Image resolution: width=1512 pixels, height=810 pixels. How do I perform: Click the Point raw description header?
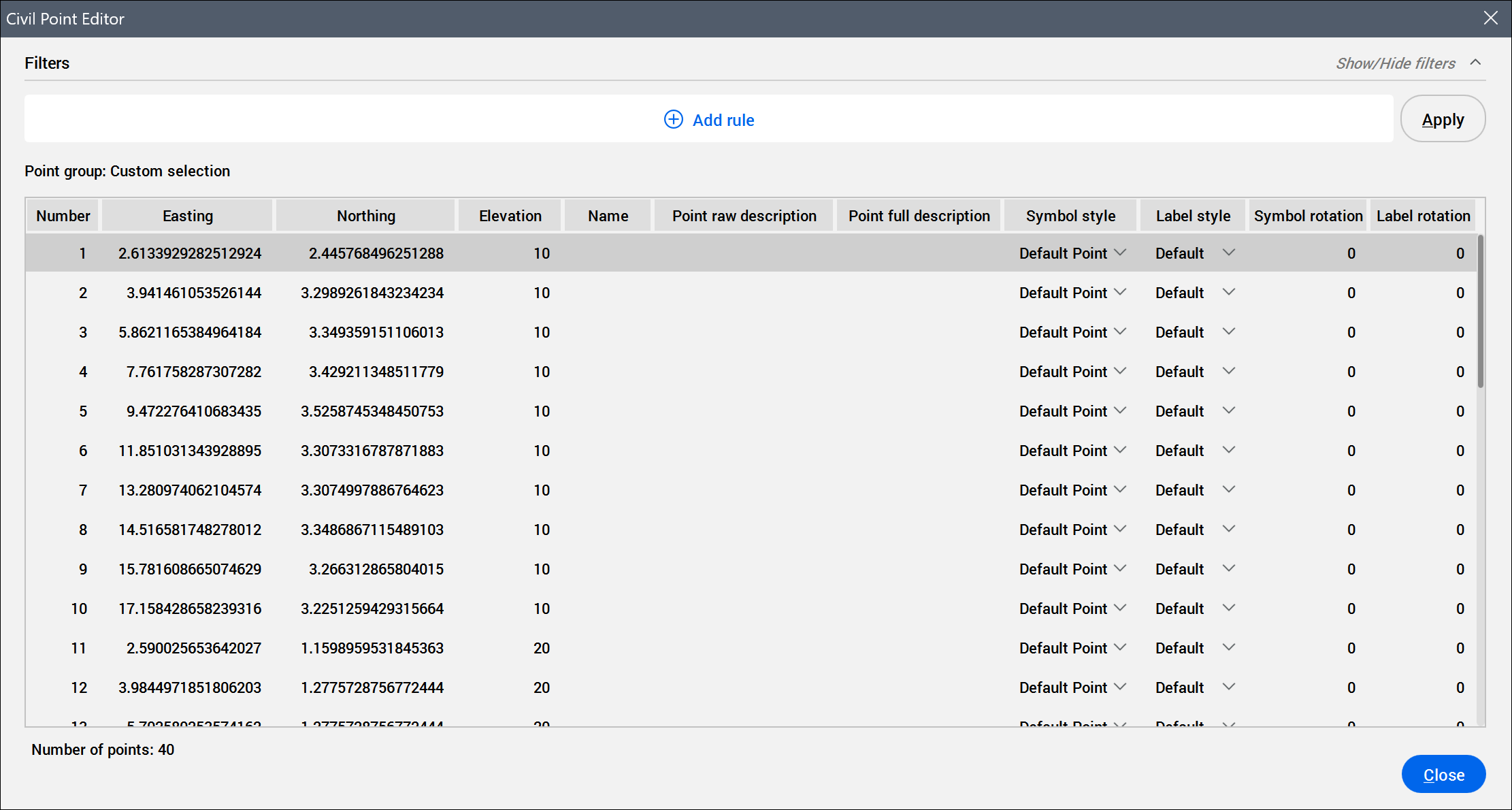point(744,216)
